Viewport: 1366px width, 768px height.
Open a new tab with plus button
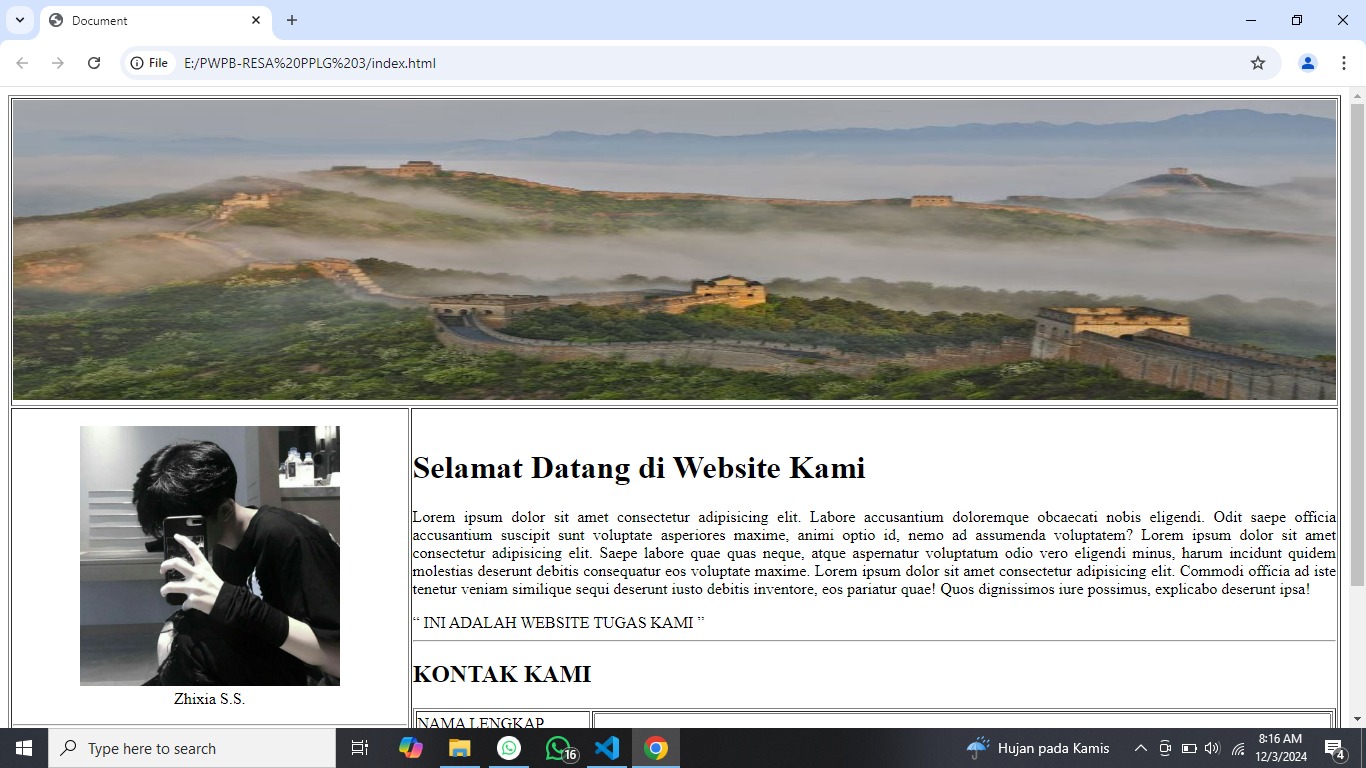click(x=292, y=20)
